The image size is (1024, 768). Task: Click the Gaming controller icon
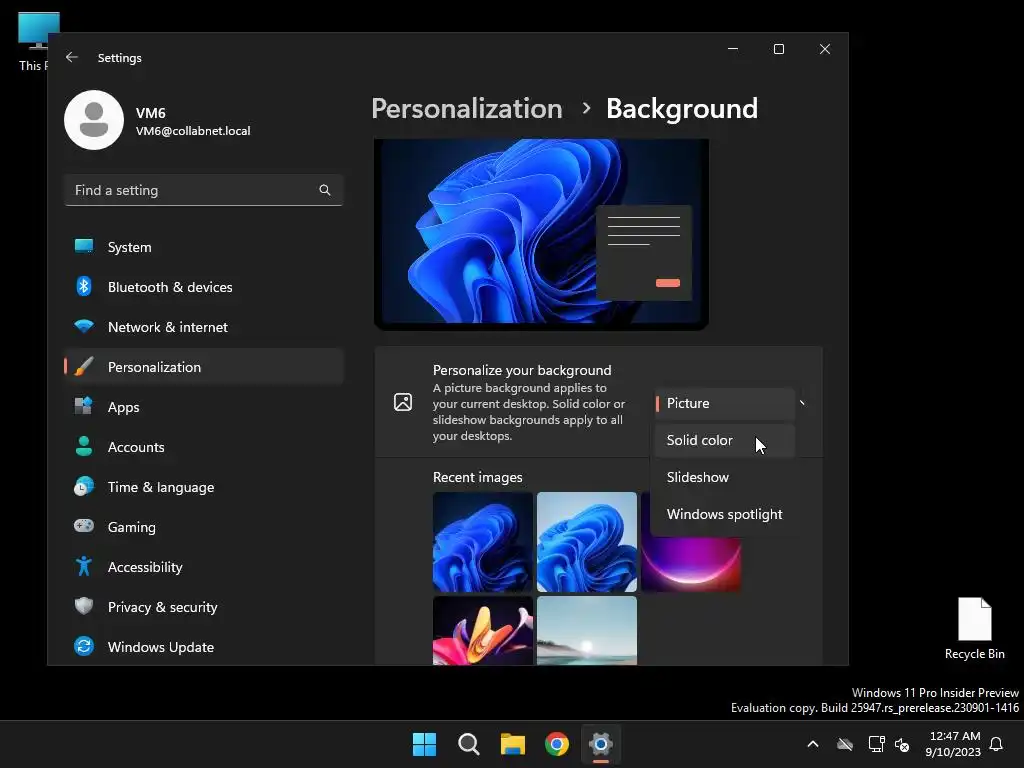pos(84,526)
